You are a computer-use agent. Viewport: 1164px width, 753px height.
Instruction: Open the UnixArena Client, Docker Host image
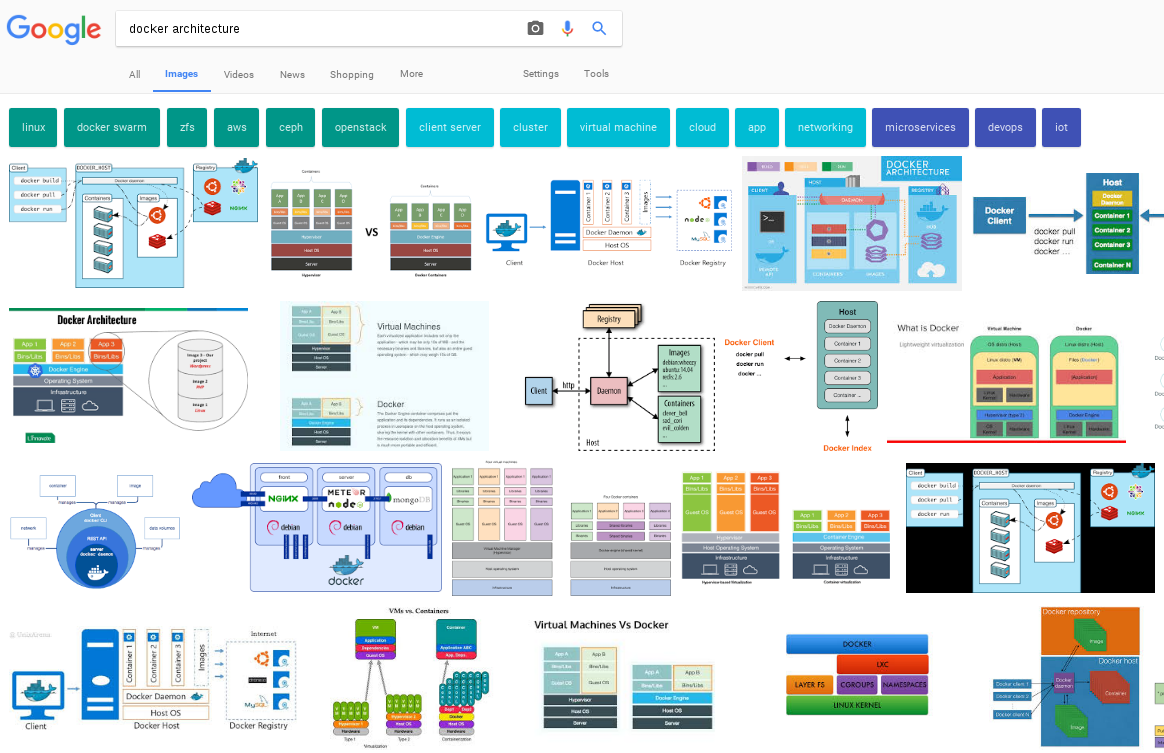[x=154, y=680]
